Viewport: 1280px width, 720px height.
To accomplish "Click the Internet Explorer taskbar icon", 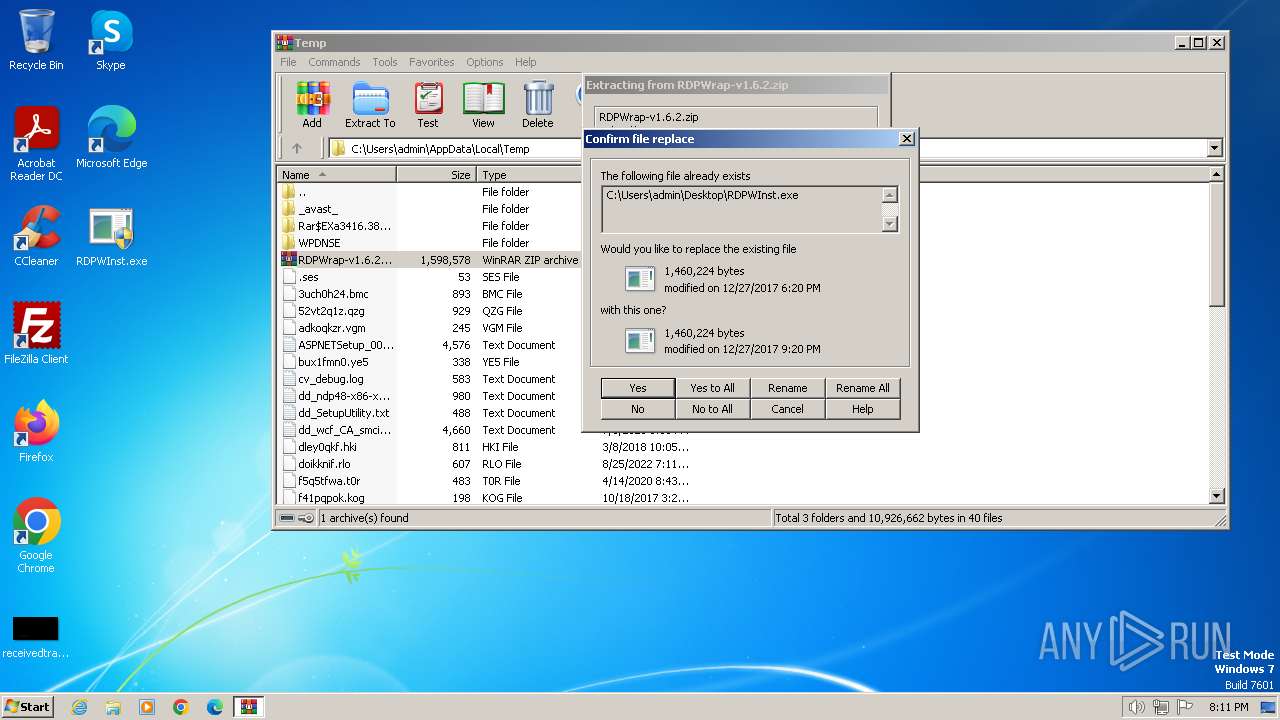I will click(79, 707).
